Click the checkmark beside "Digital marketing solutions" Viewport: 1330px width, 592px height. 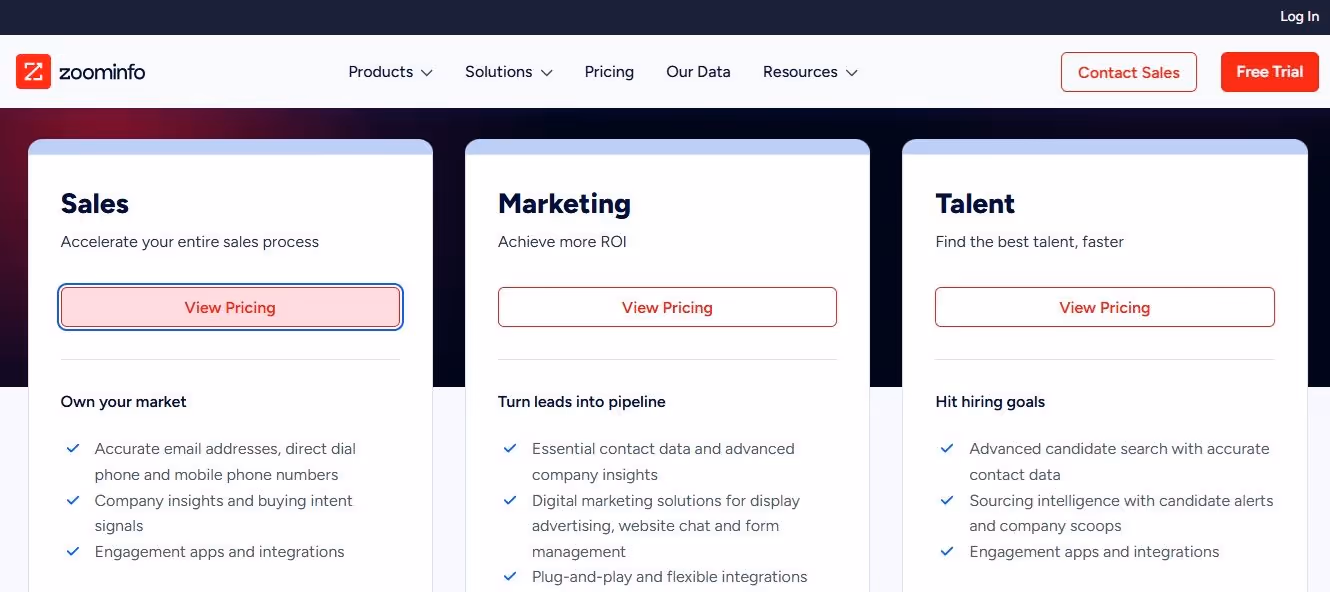click(x=510, y=500)
